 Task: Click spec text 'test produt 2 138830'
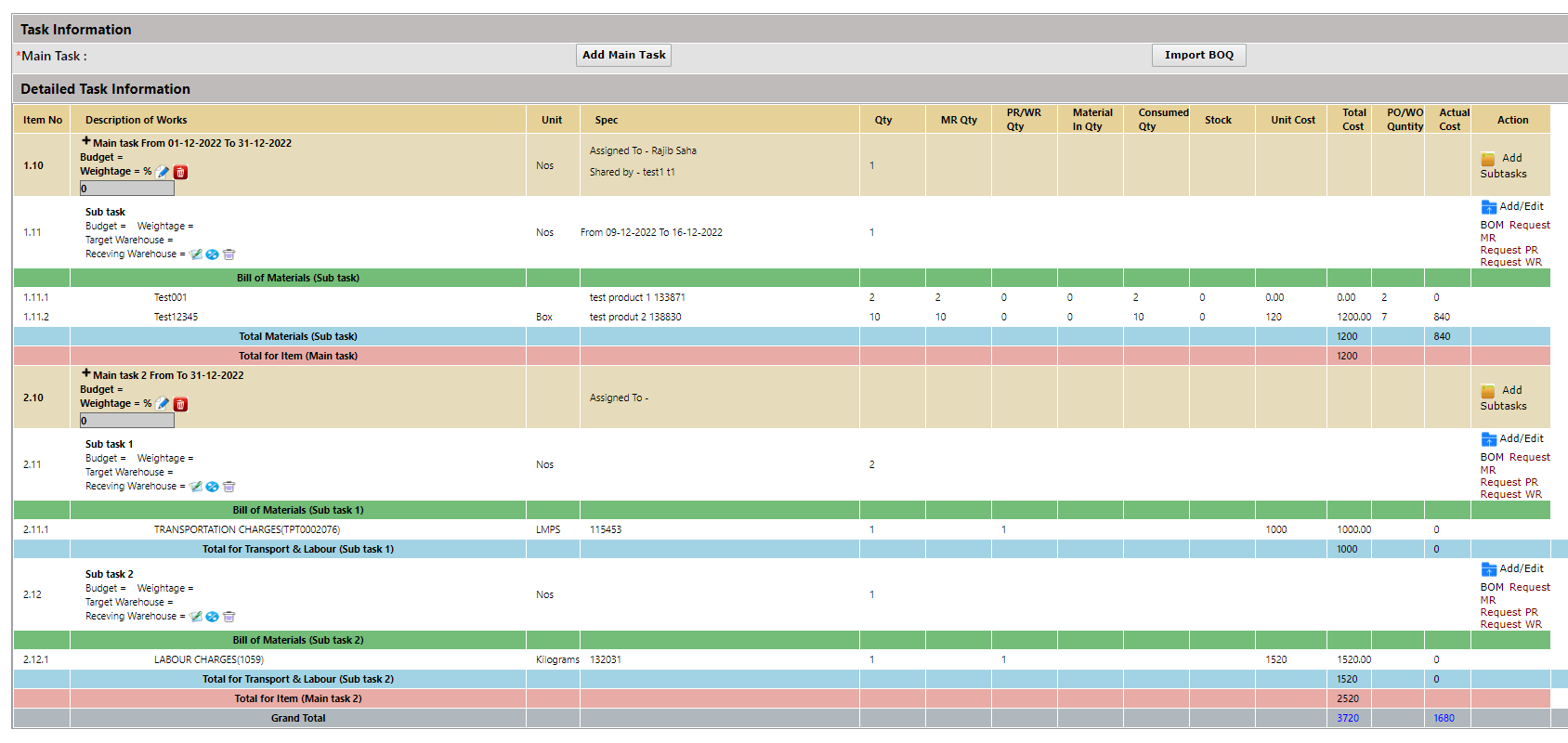[635, 318]
